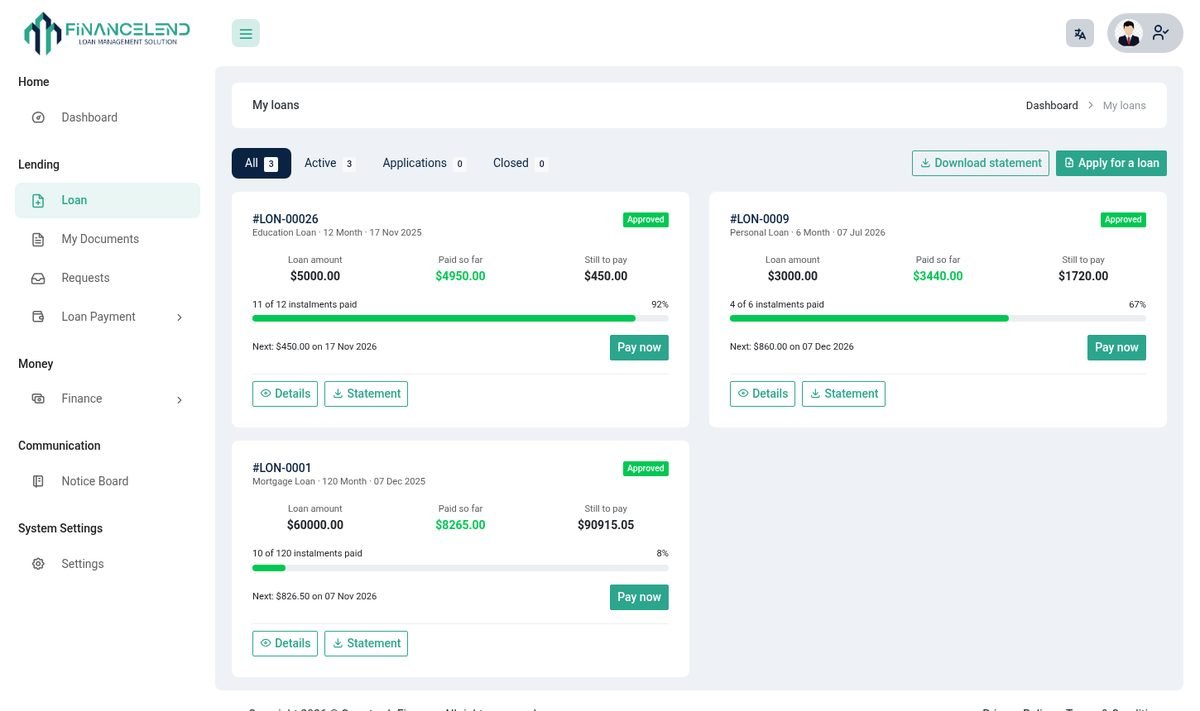Image resolution: width=1200 pixels, height=711 pixels.
Task: Click the Requests inbox icon in sidebar
Action: [38, 278]
